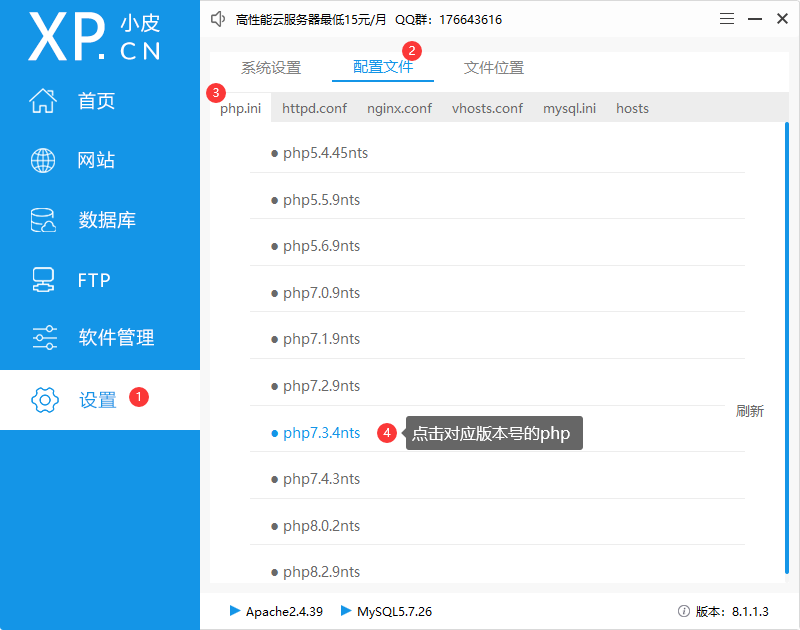Image resolution: width=800 pixels, height=630 pixels.
Task: Click the database icon in the sidebar
Action: pyautogui.click(x=43, y=220)
